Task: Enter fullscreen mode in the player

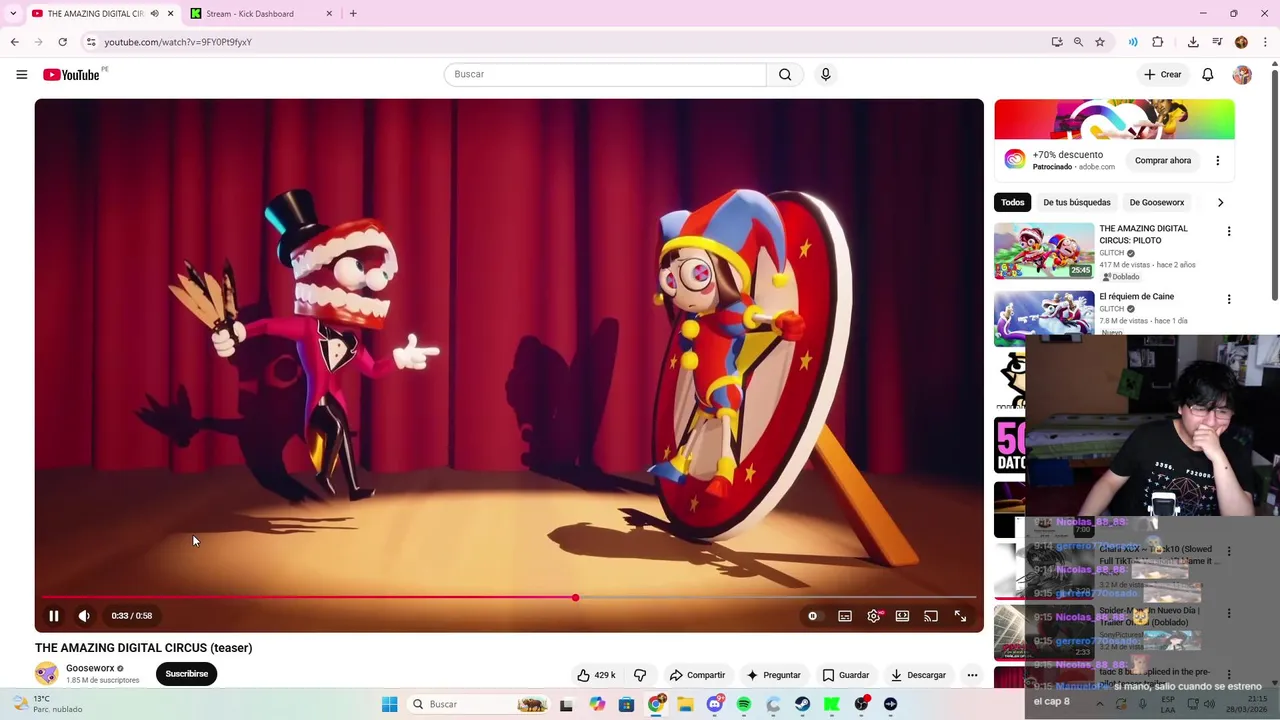Action: pos(960,616)
